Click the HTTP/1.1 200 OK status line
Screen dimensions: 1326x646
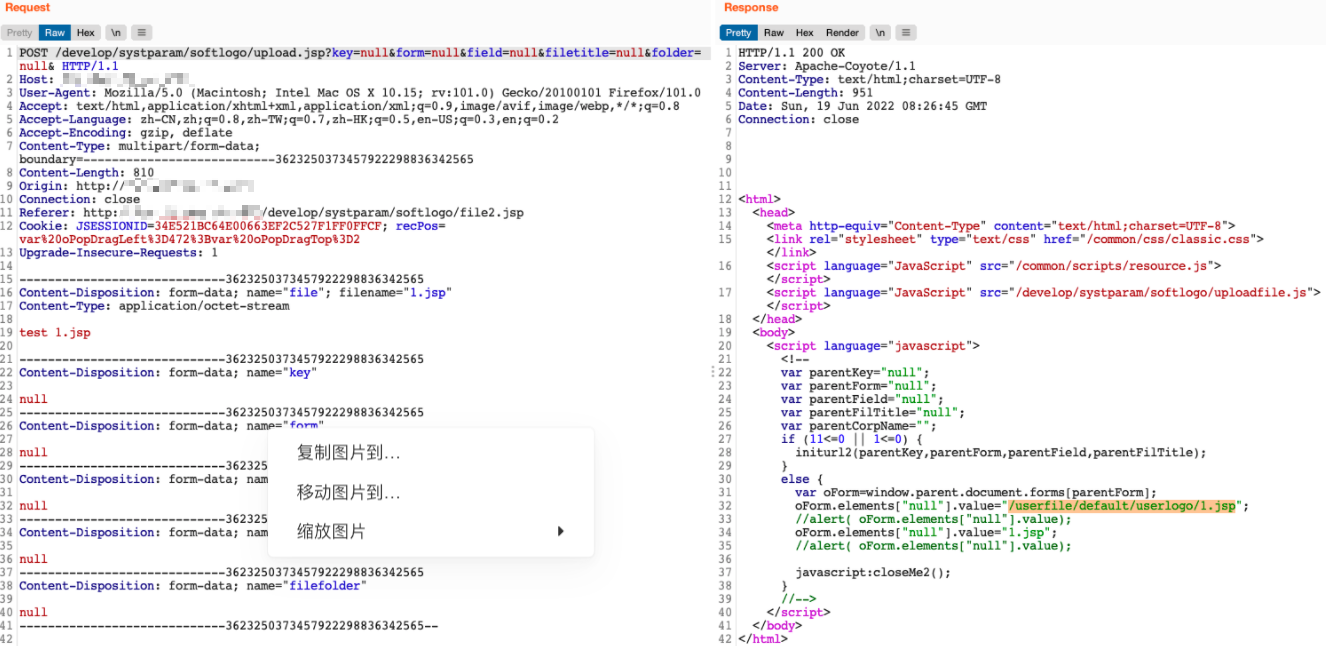[791, 53]
